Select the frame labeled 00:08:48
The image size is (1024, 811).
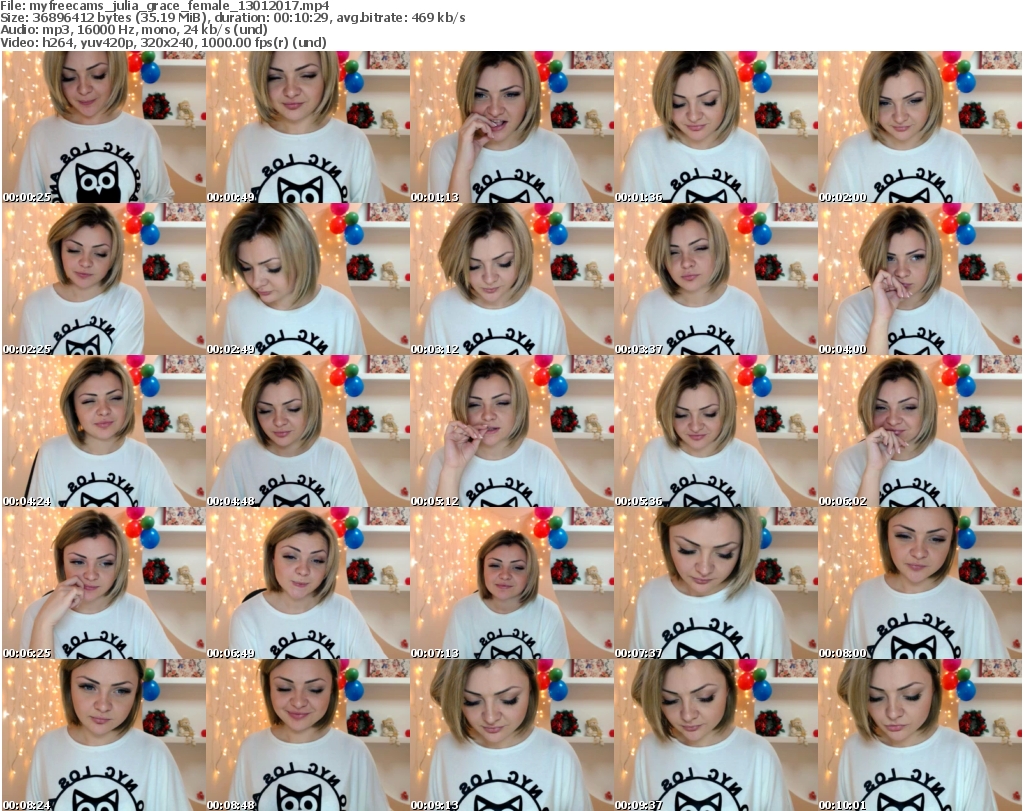point(308,735)
